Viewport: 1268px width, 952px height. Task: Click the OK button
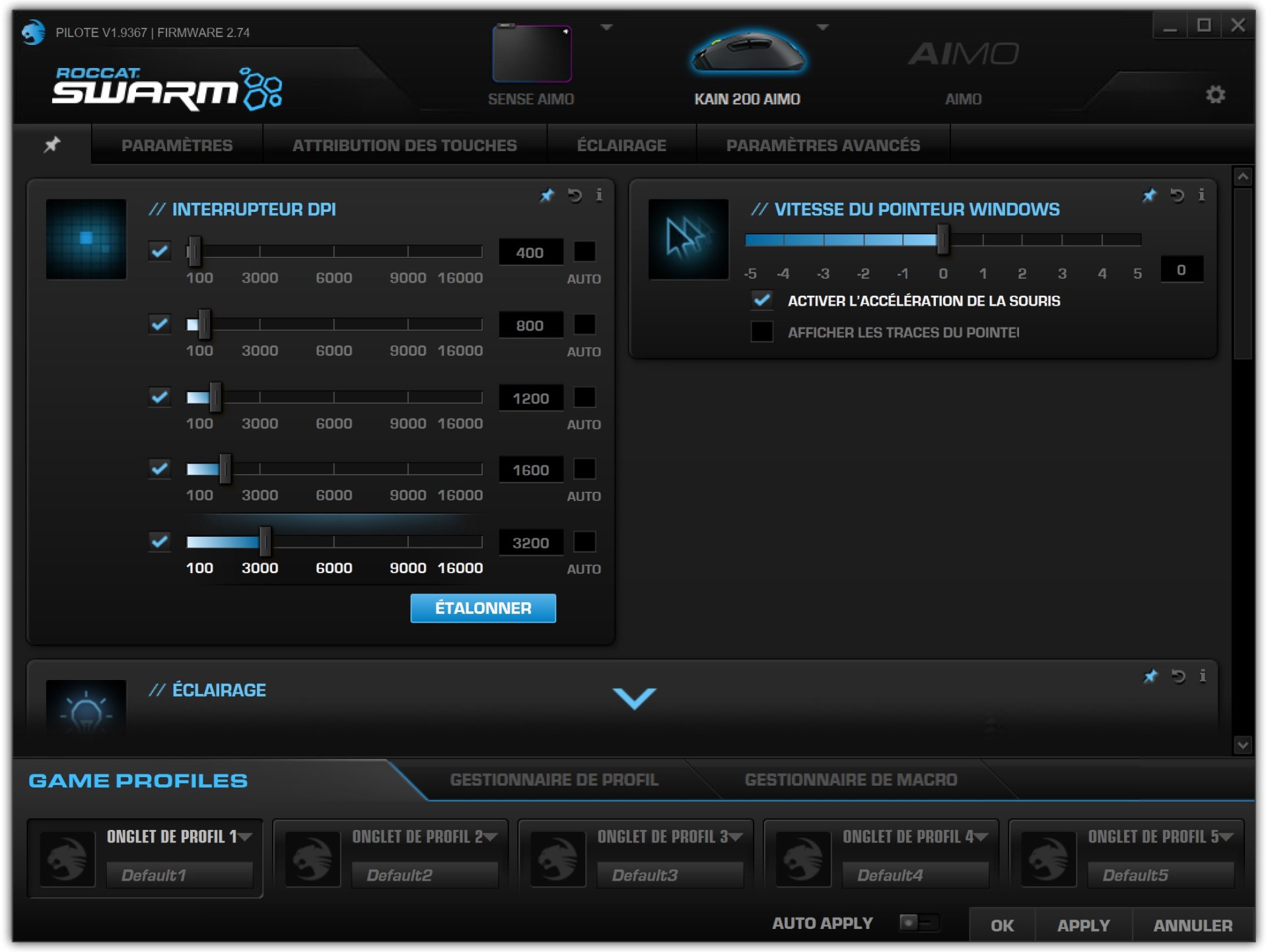coord(1002,925)
